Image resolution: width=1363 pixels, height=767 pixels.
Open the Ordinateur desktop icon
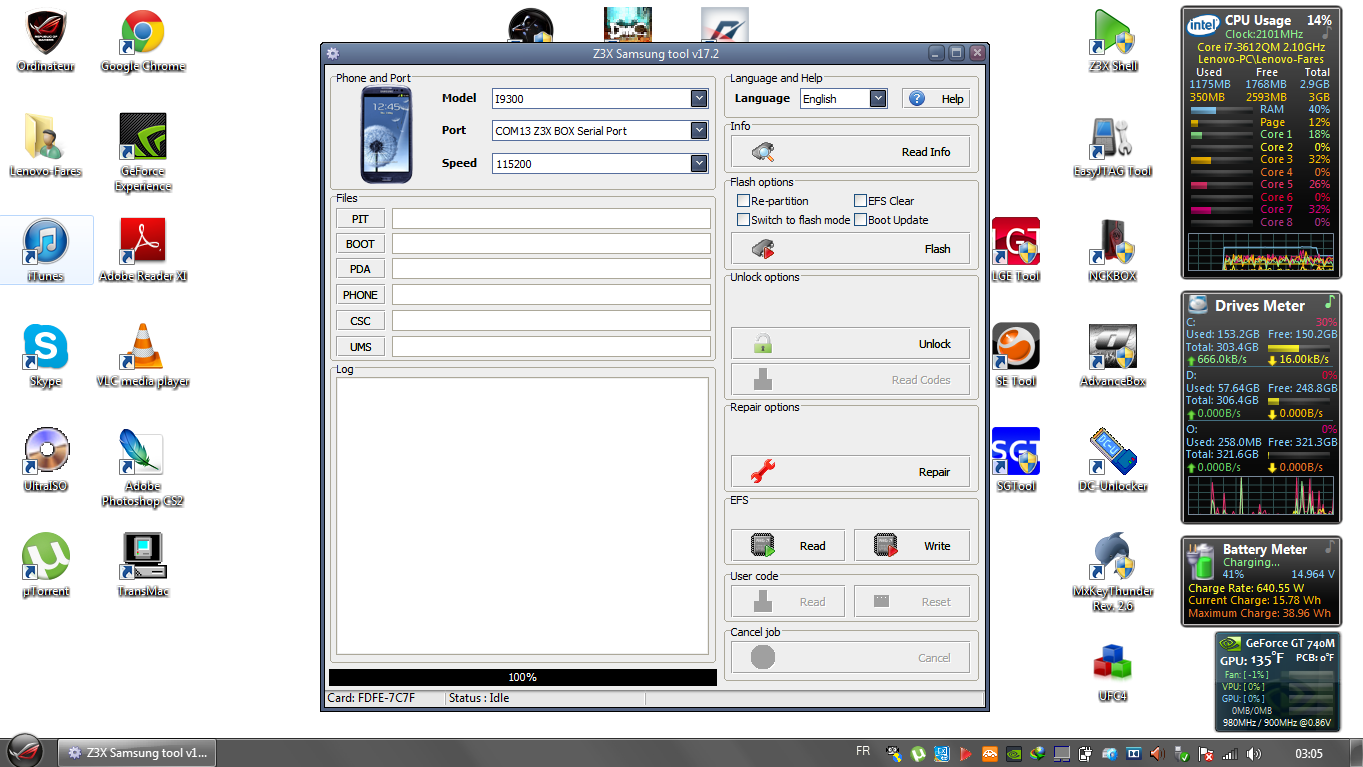46,41
